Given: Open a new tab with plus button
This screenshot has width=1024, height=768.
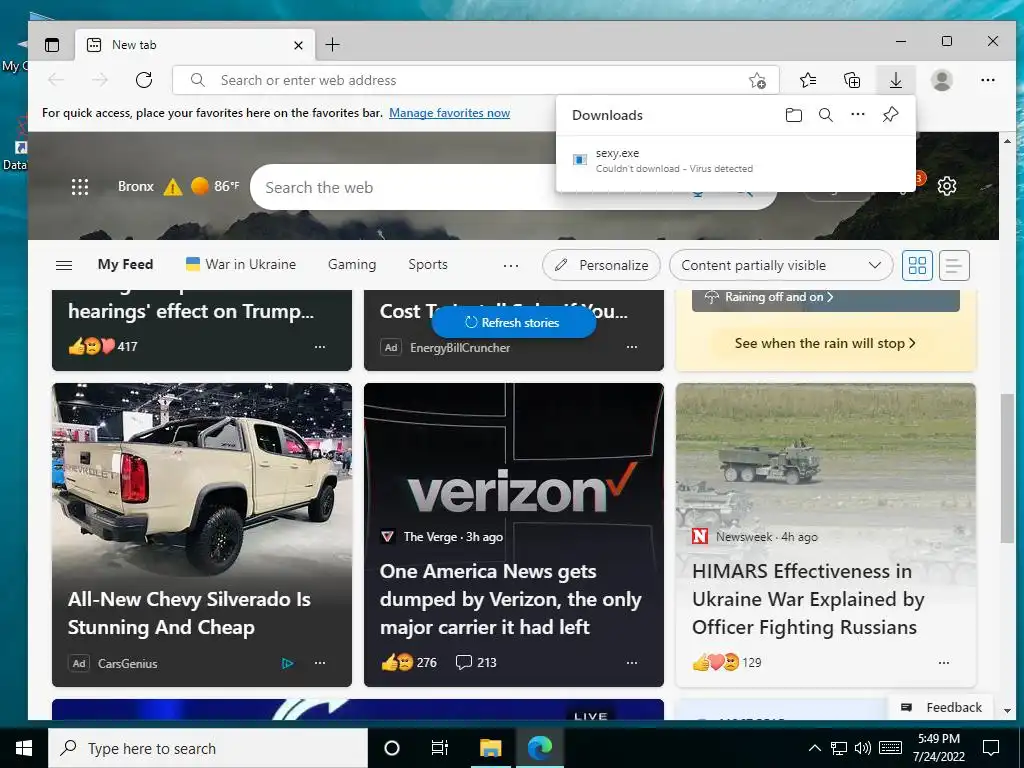Looking at the screenshot, I should [x=332, y=44].
